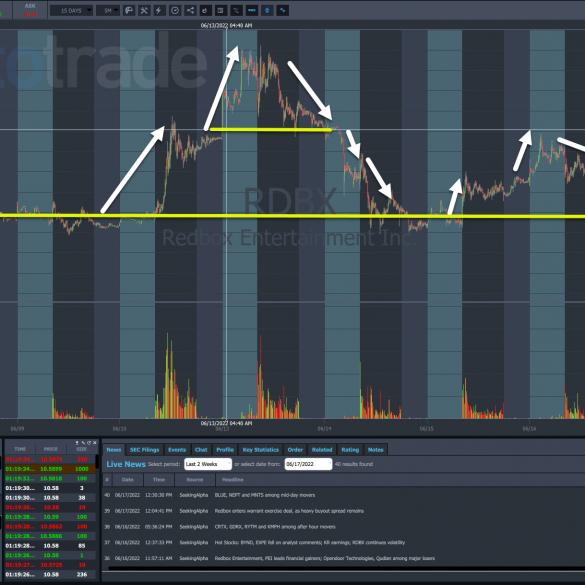Open the chart tools wrench icon
585x585 pixels.
point(144,10)
